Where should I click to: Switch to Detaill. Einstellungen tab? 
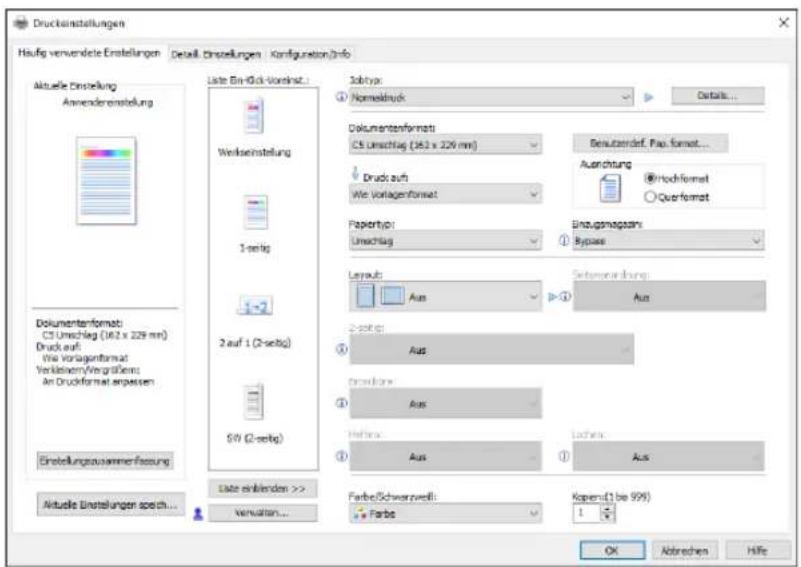pyautogui.click(x=216, y=54)
